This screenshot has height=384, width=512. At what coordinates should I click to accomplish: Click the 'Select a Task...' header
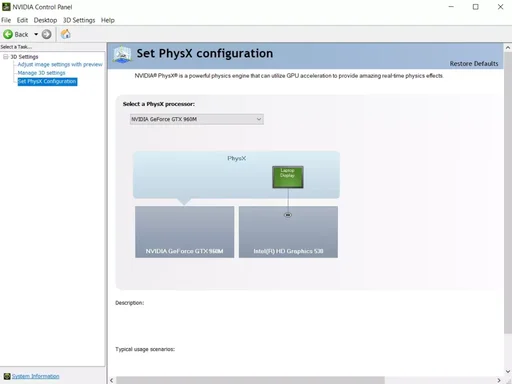pos(16,47)
